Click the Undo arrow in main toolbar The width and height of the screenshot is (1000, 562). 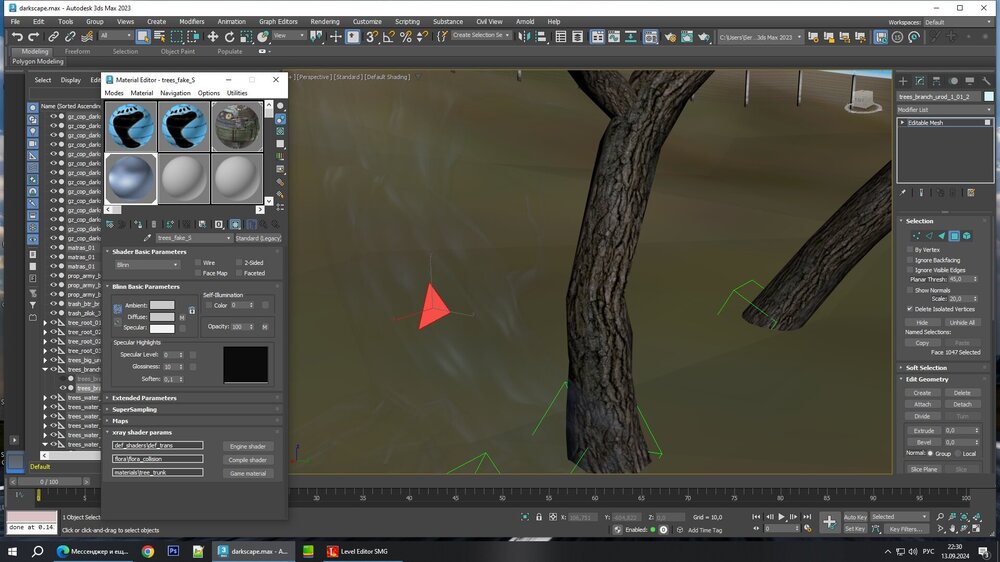(x=17, y=36)
